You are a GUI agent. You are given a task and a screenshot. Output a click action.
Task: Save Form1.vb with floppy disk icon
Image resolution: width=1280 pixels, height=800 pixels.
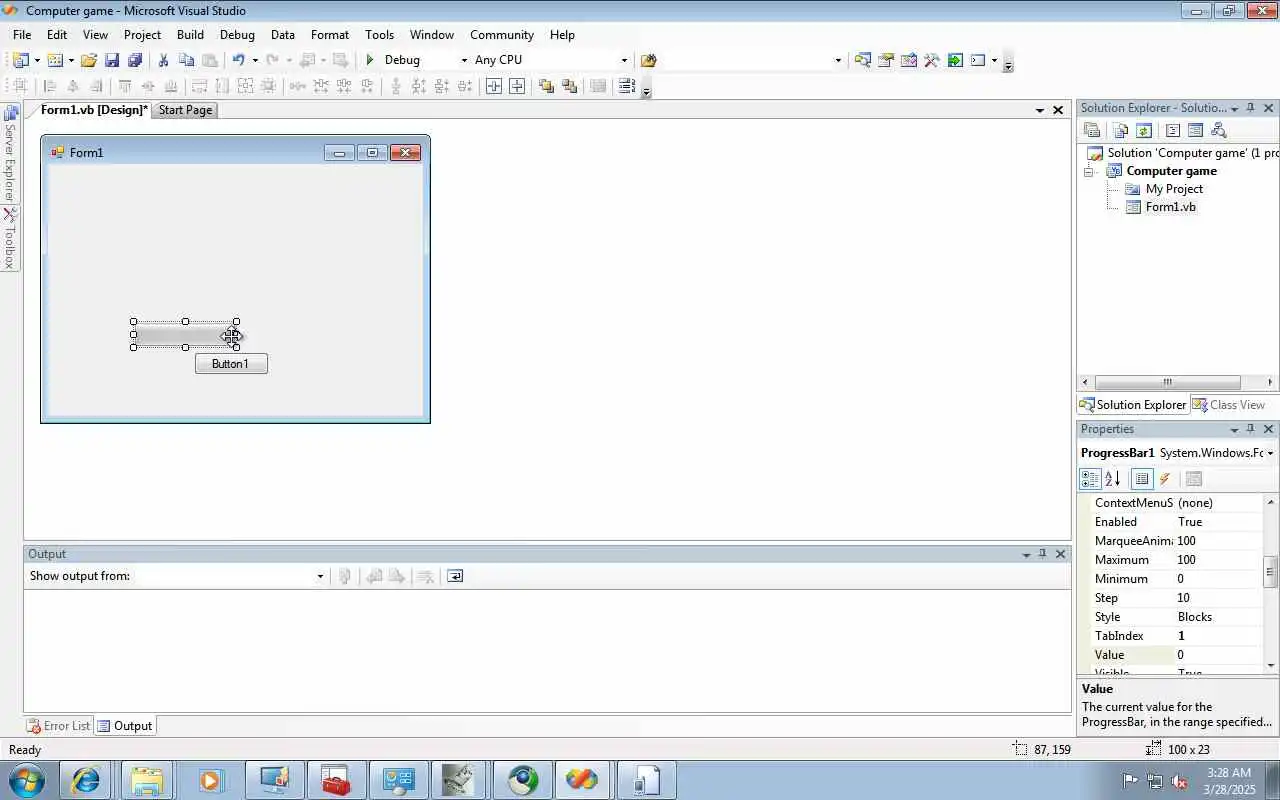(x=112, y=60)
